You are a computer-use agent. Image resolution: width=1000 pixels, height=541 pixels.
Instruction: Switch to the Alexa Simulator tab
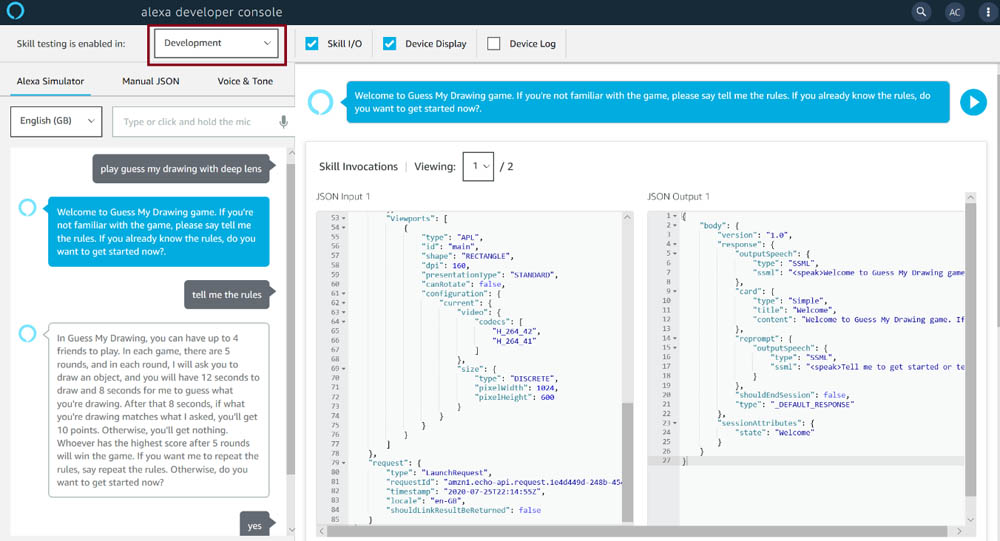click(x=50, y=81)
